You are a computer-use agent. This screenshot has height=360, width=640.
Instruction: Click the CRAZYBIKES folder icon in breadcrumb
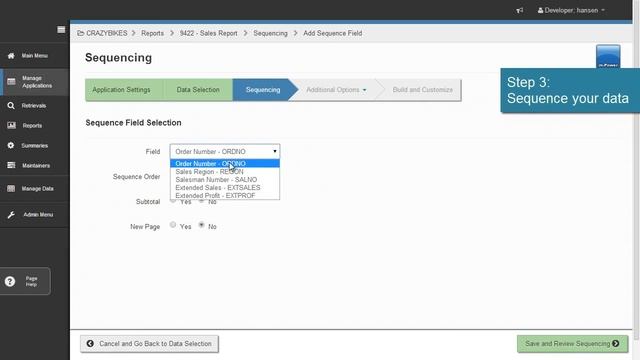[x=80, y=33]
